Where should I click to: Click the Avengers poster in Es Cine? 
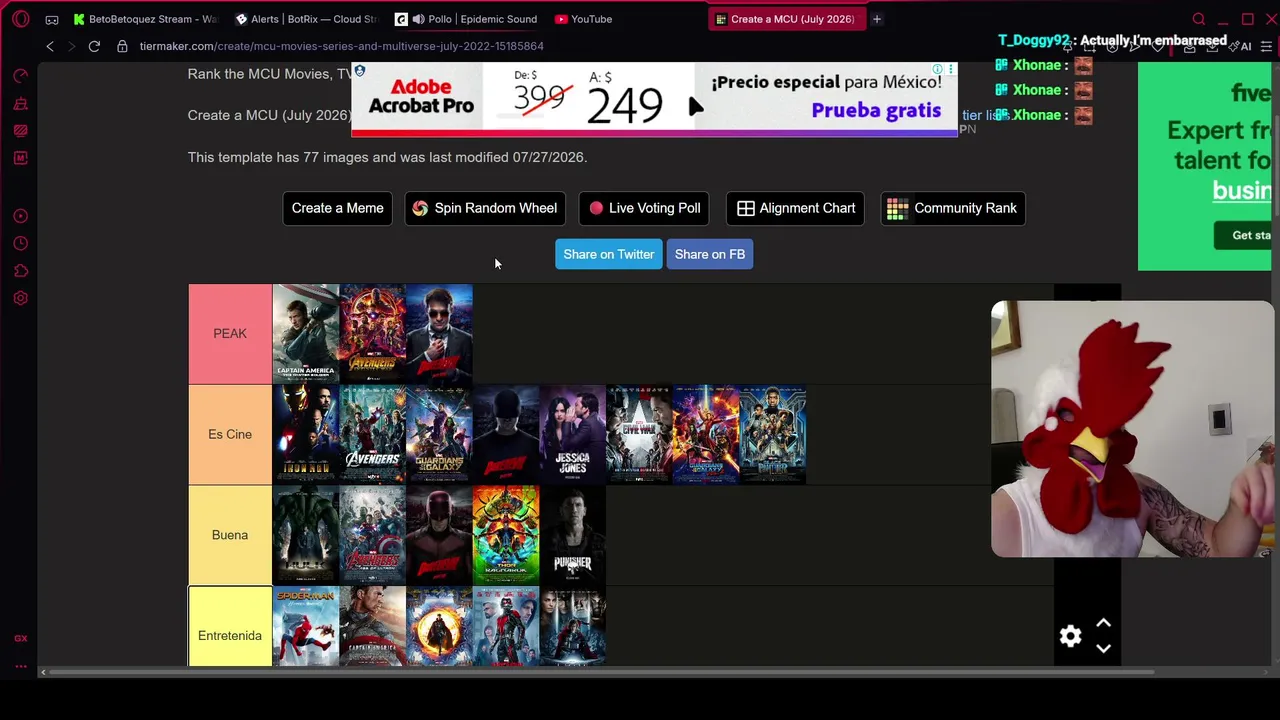click(373, 435)
